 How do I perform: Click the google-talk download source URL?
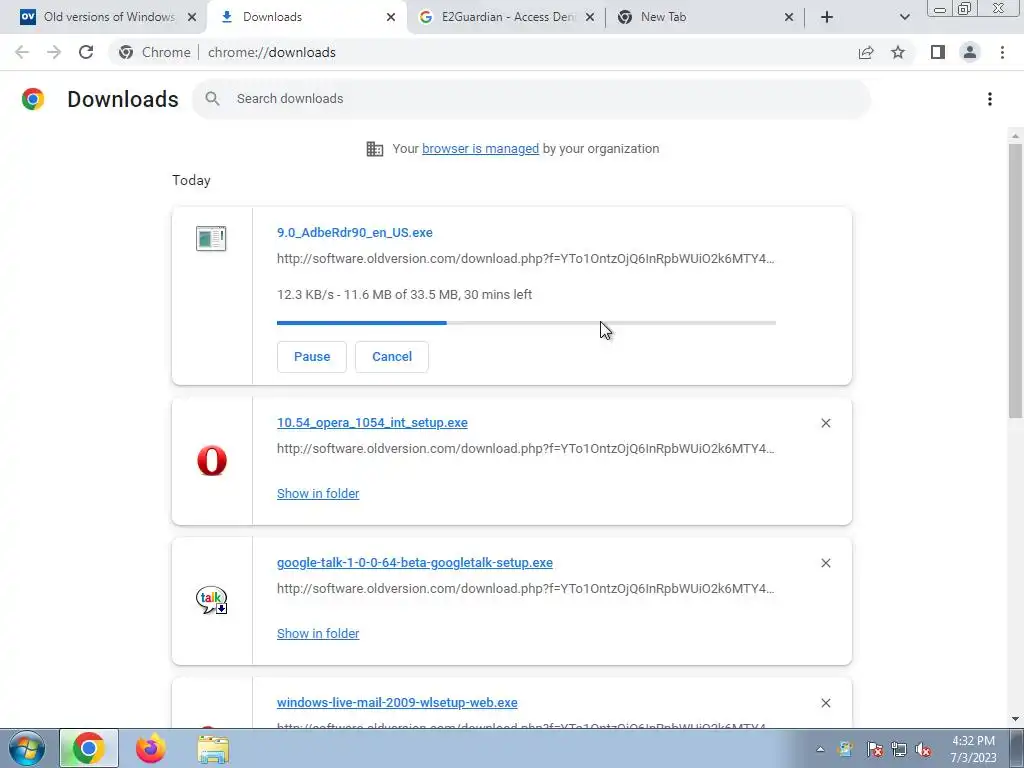tap(526, 588)
